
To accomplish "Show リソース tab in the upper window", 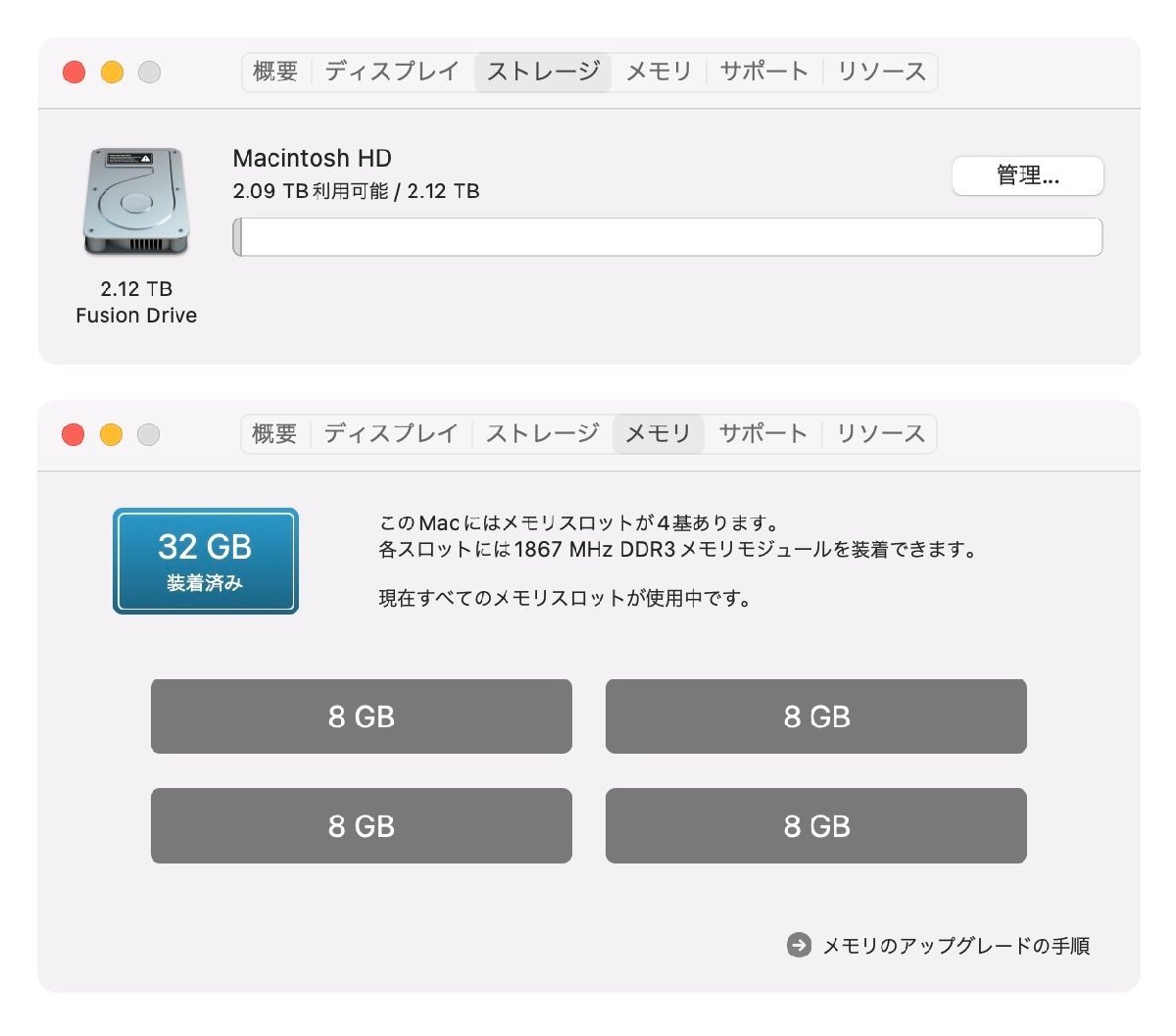I will tap(882, 73).
